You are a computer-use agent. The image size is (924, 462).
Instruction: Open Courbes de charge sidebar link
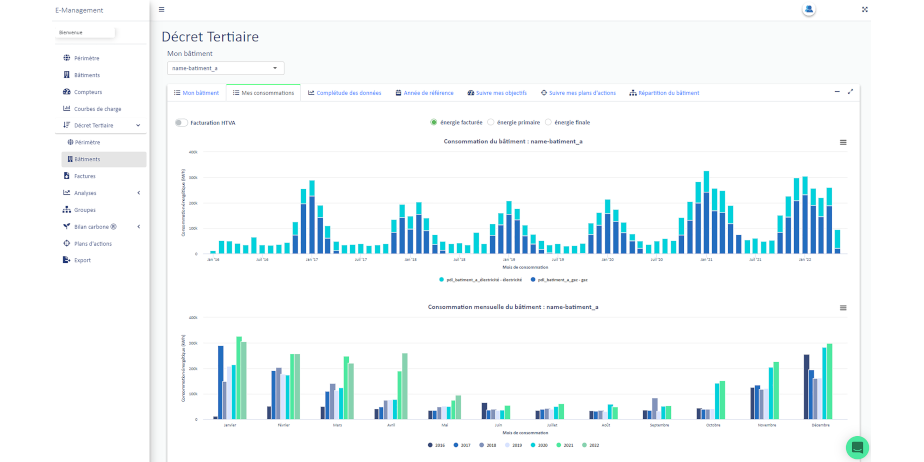97,109
